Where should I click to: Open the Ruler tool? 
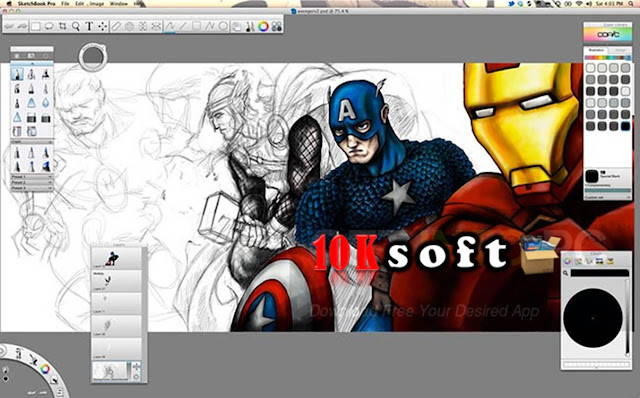click(x=116, y=27)
